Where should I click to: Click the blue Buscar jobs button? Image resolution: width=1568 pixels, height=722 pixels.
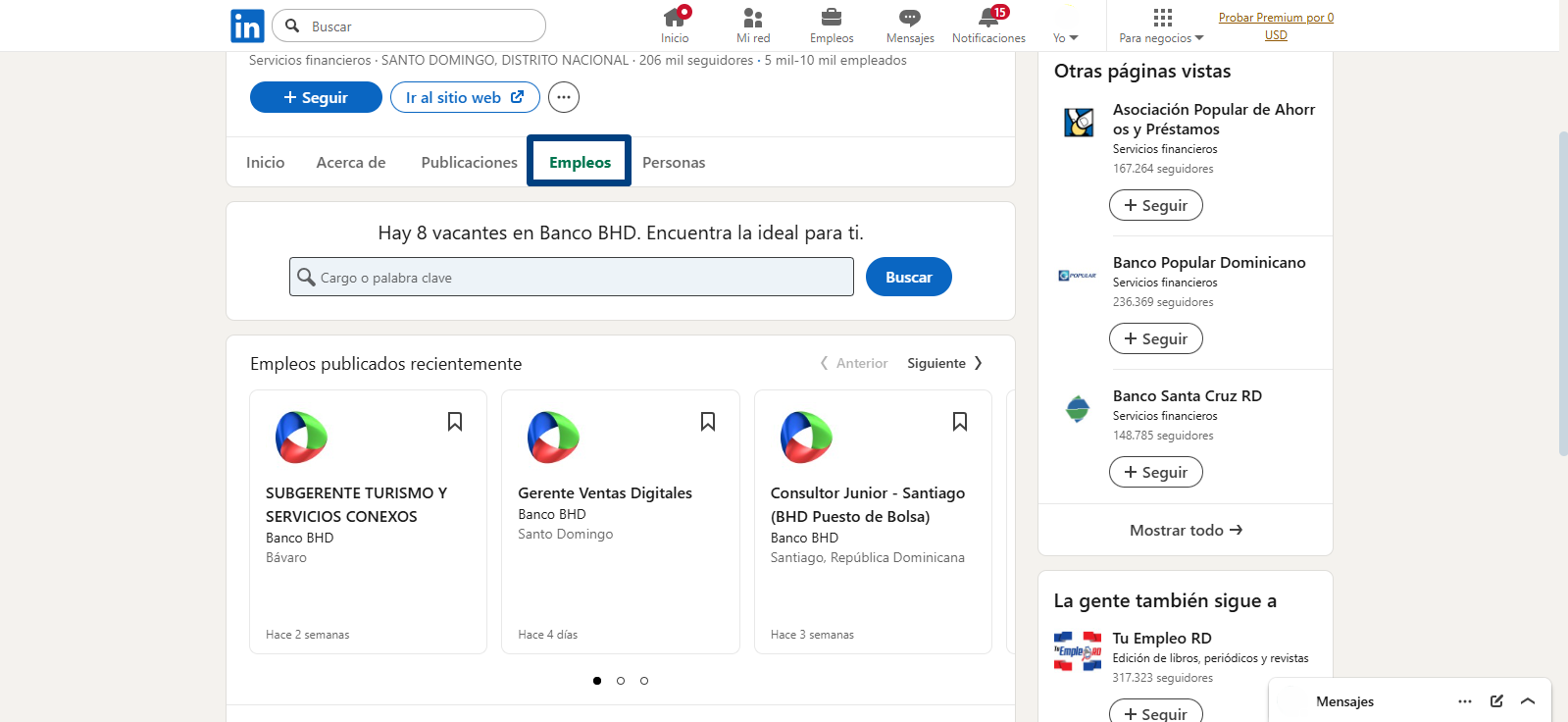pyautogui.click(x=909, y=277)
